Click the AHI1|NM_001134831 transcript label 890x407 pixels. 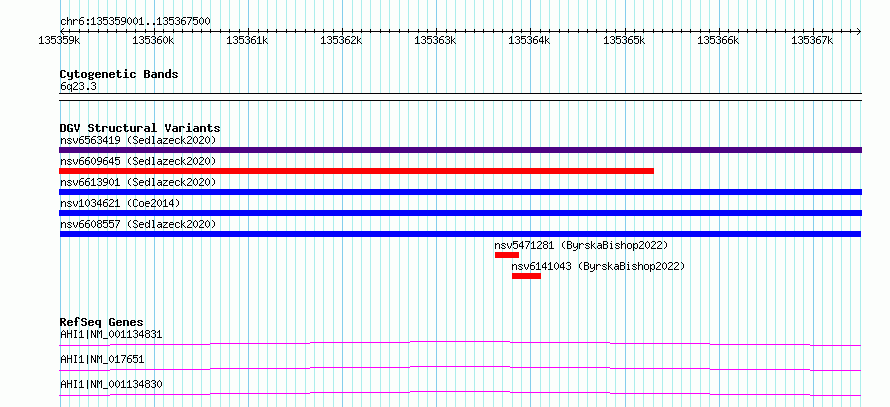click(111, 334)
